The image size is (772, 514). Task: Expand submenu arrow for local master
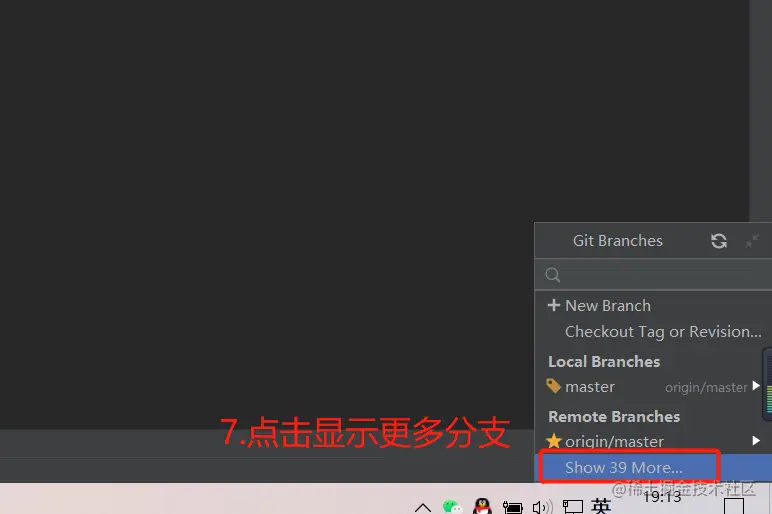756,386
